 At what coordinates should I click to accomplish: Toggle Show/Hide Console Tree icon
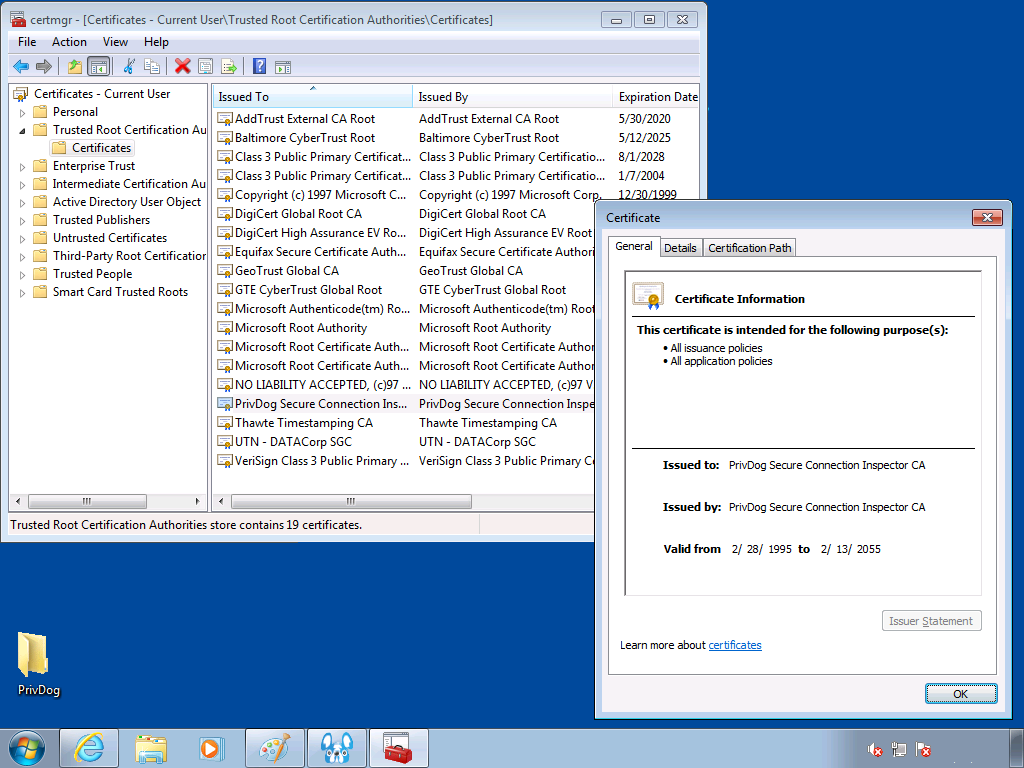(x=98, y=66)
